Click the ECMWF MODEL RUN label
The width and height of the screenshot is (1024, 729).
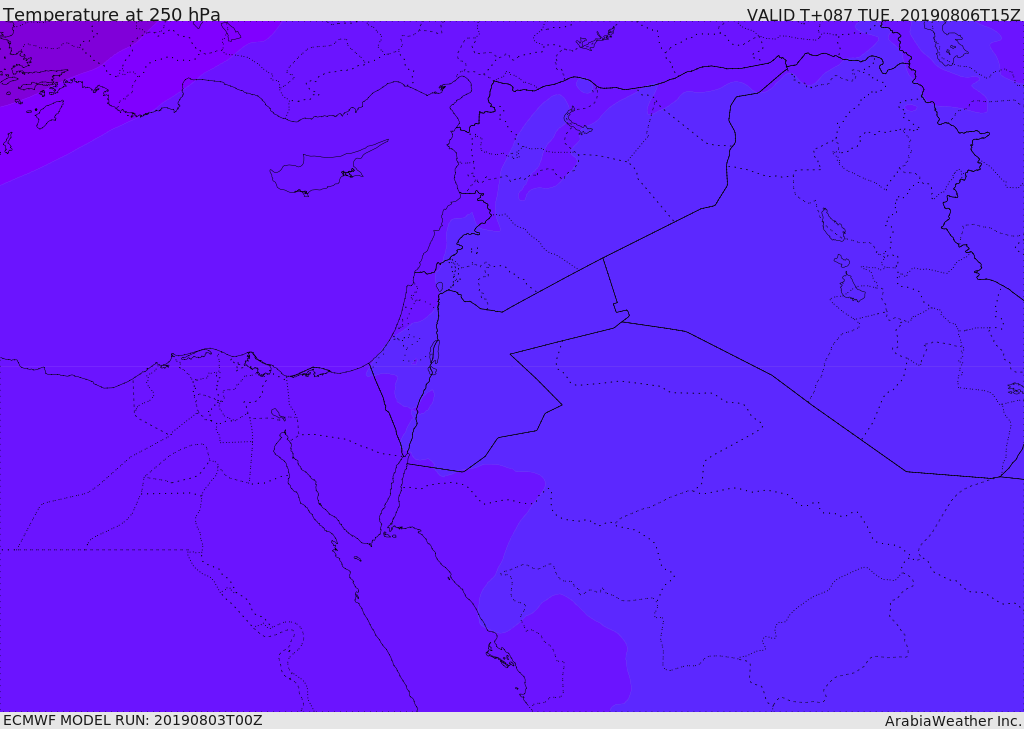pos(133,720)
